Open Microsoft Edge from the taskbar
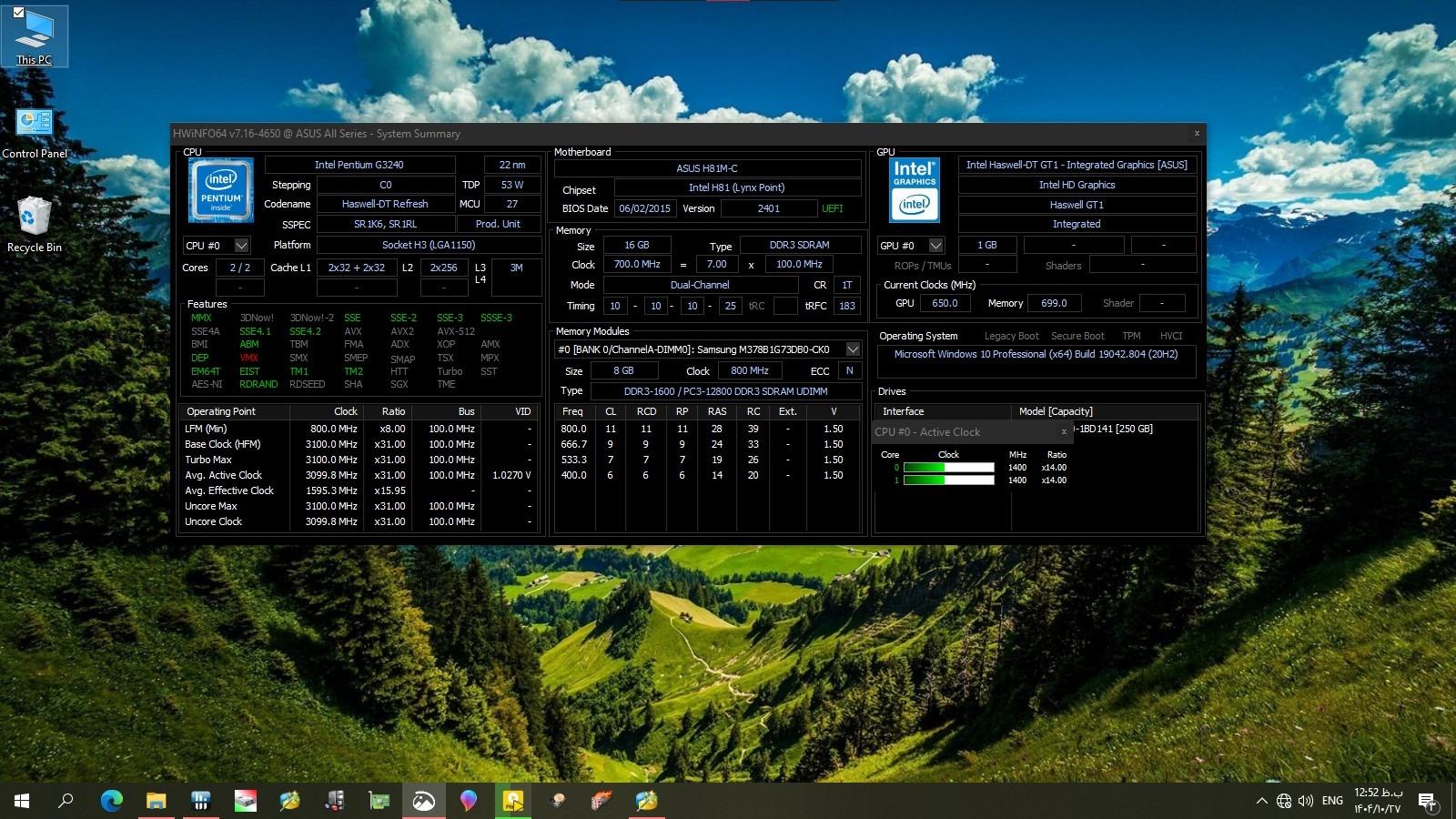This screenshot has height=819, width=1456. pyautogui.click(x=111, y=801)
